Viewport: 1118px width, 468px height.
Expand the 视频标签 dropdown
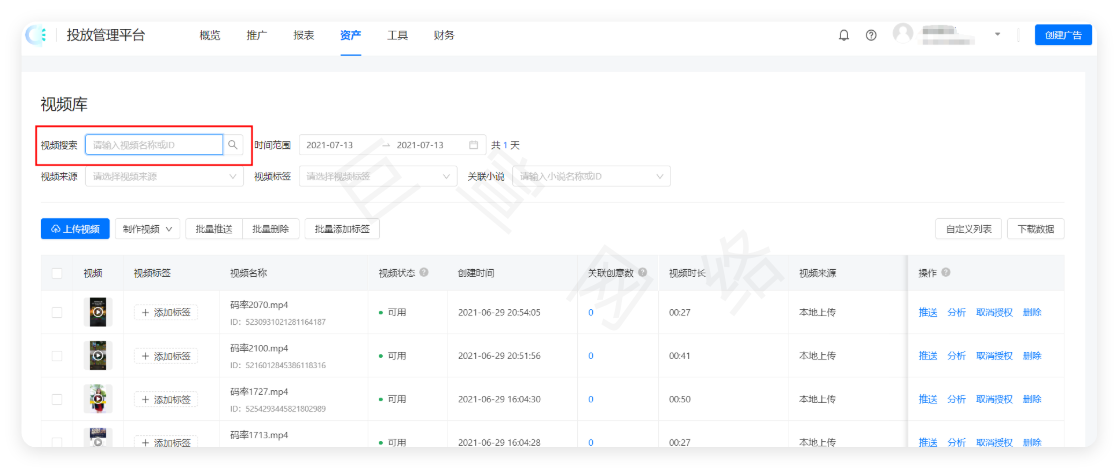[x=378, y=176]
